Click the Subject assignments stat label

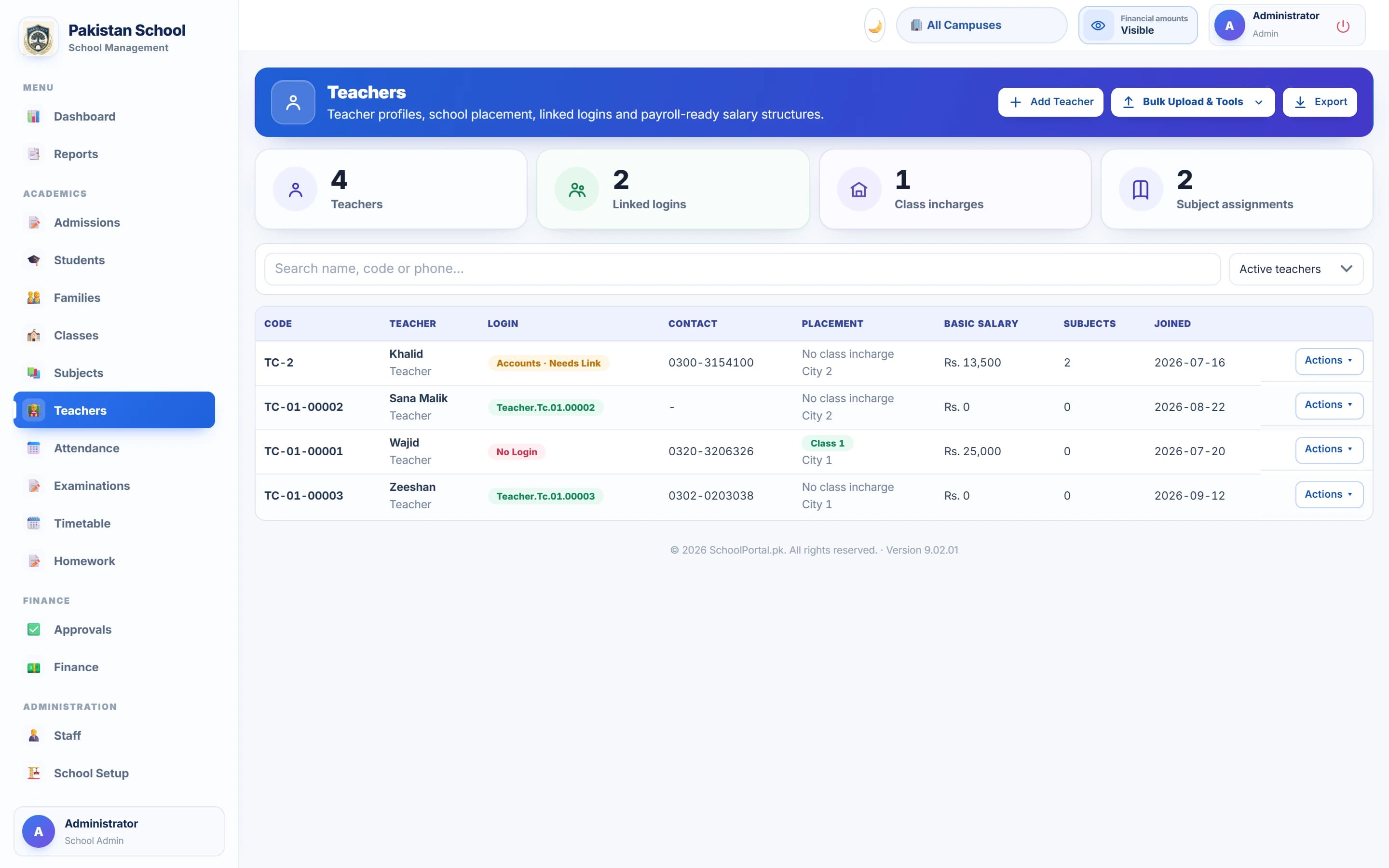point(1235,204)
